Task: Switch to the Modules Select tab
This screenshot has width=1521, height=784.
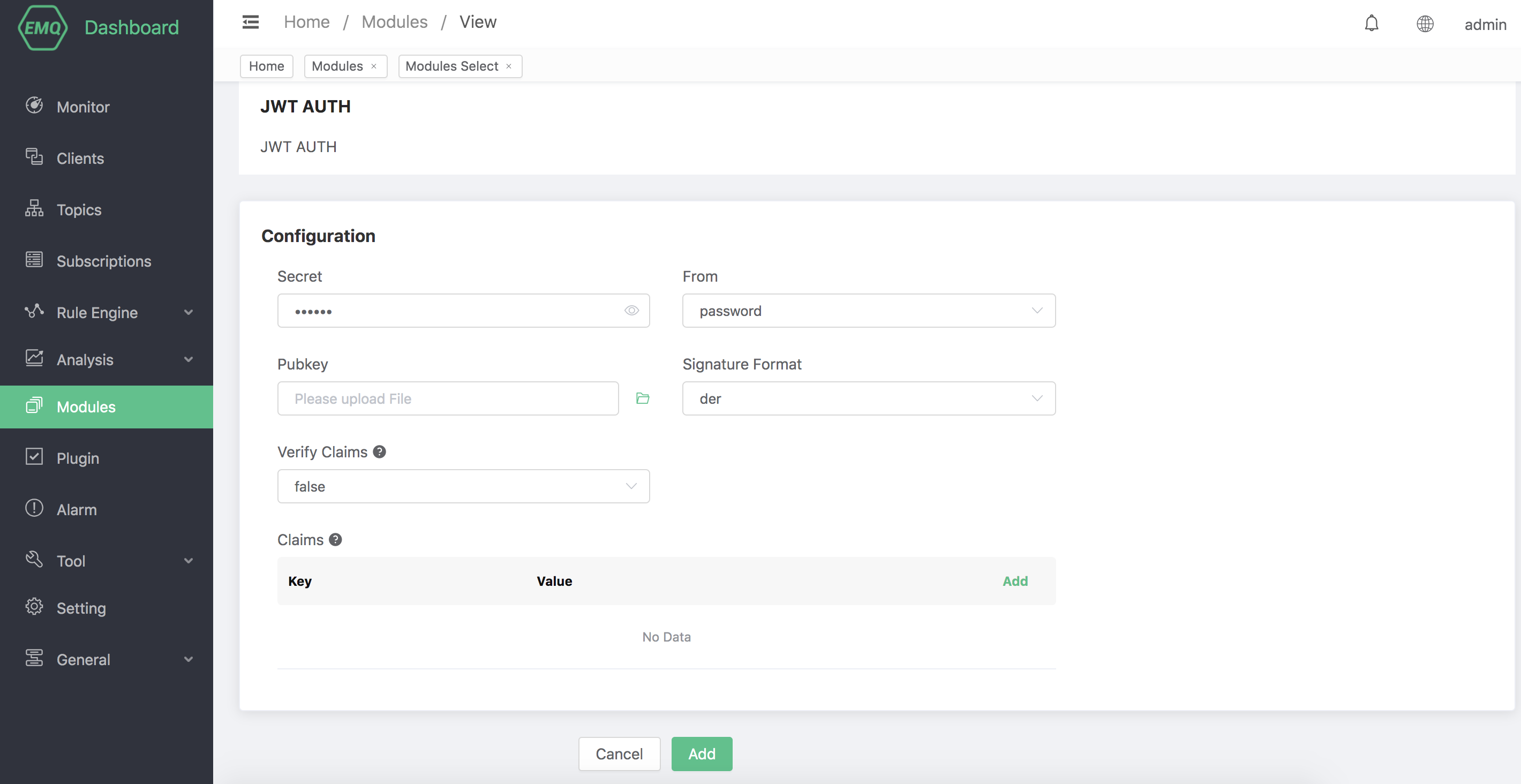Action: click(x=451, y=66)
